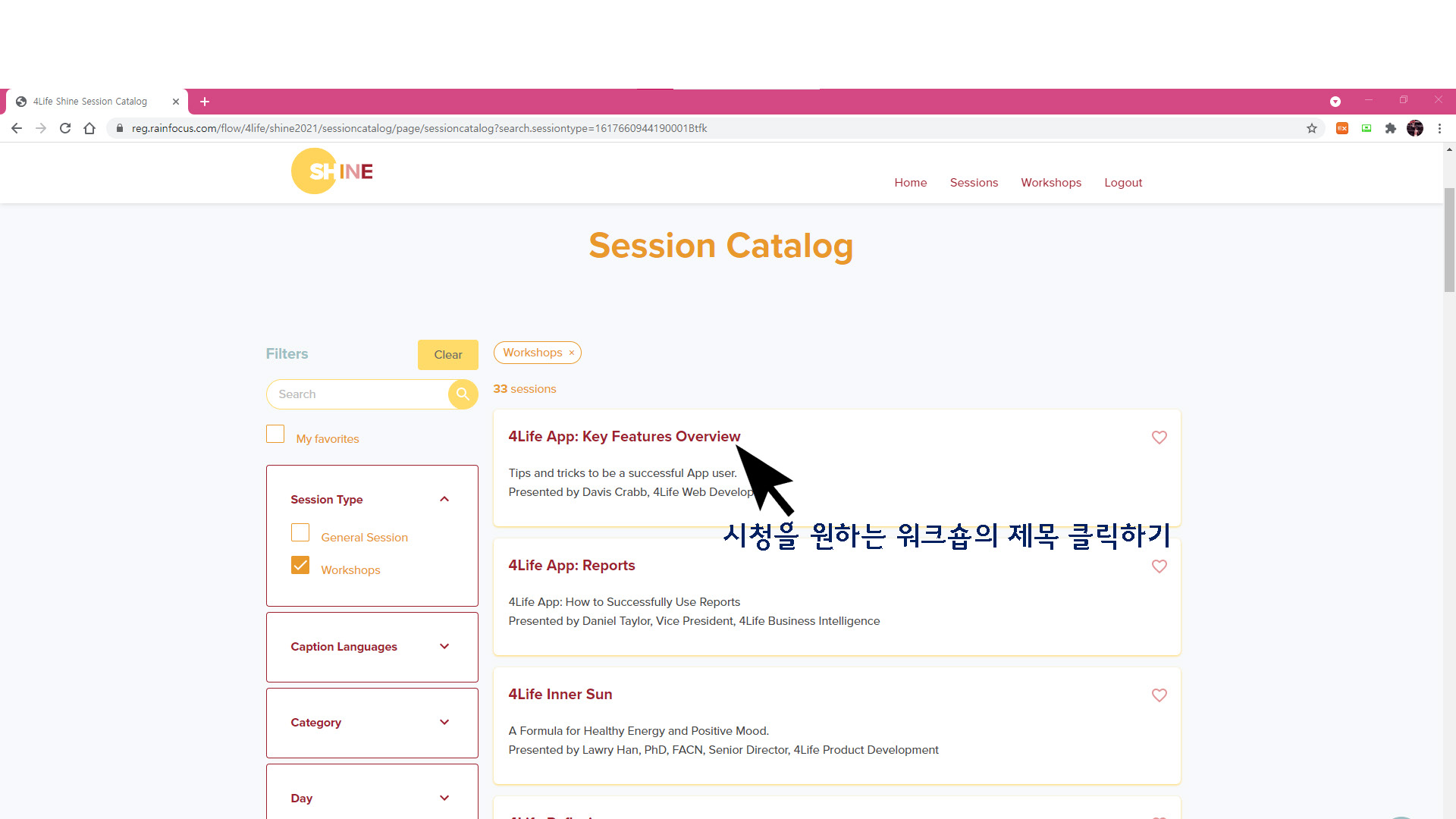Screen dimensions: 1456x819
Task: Uncheck the Workshops checkbox
Action: [300, 565]
